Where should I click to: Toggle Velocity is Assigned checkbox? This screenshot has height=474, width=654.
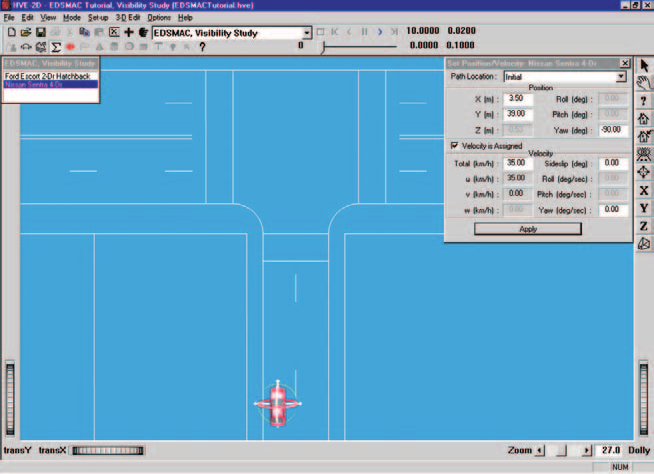[x=454, y=146]
